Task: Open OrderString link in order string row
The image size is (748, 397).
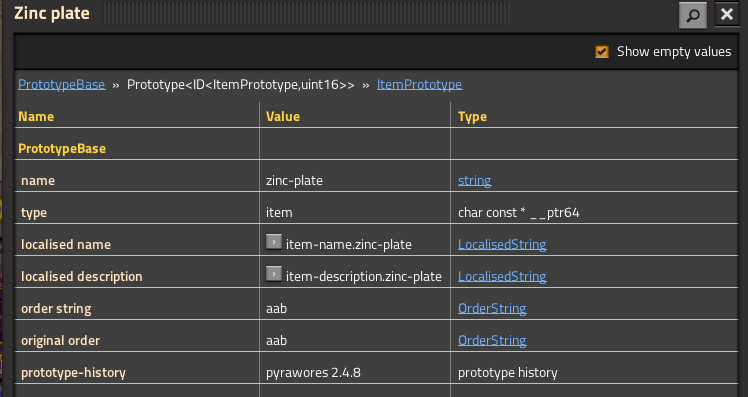Action: (x=492, y=308)
